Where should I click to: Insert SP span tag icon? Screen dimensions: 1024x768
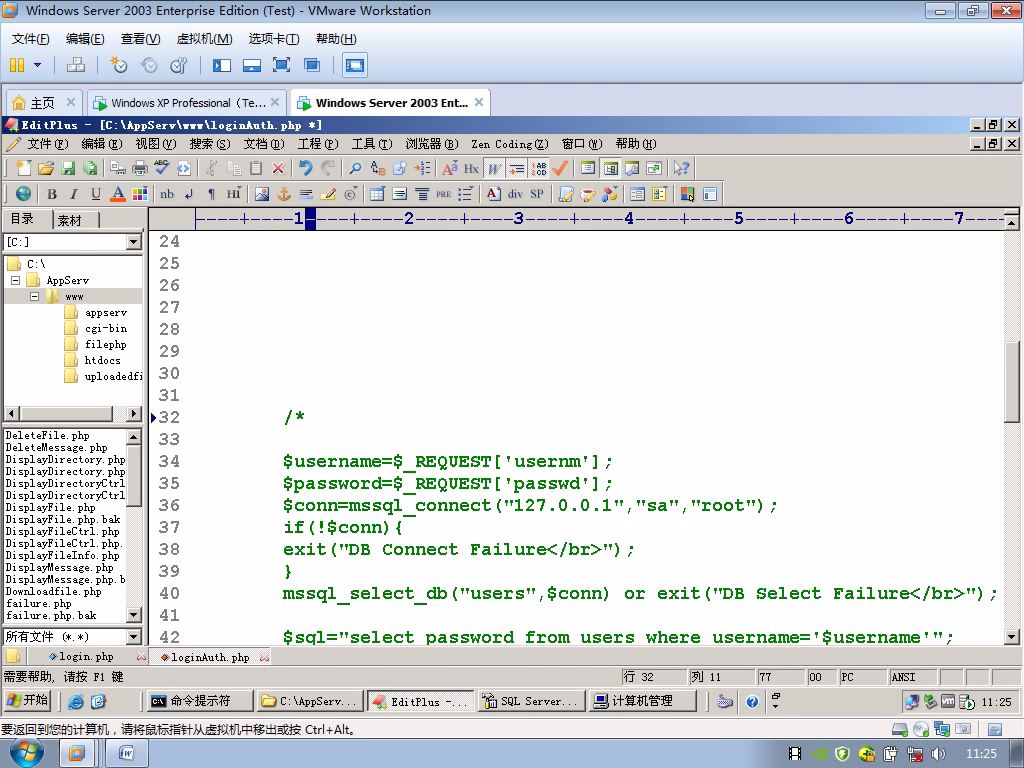pos(537,193)
